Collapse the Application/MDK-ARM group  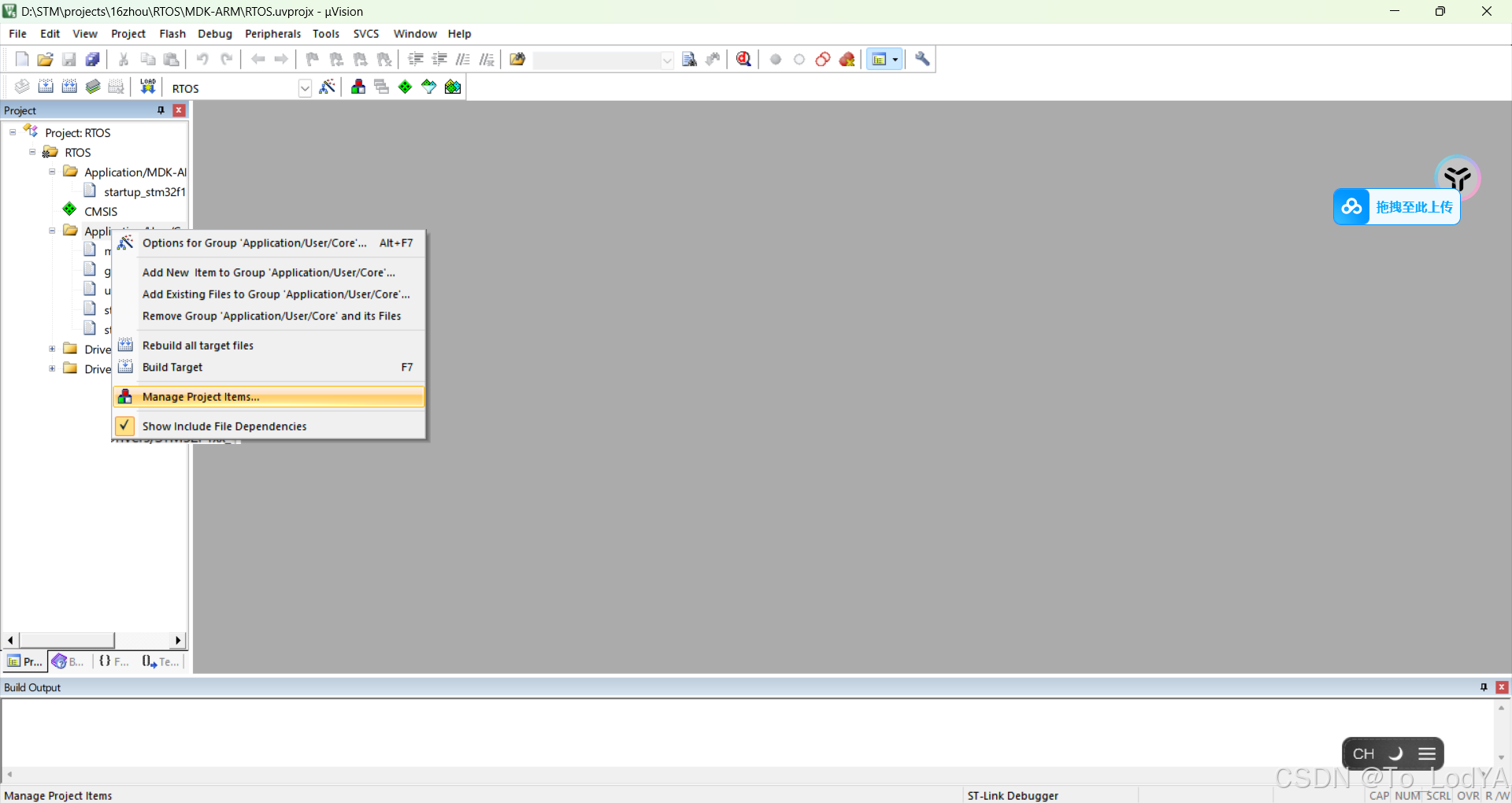(52, 172)
